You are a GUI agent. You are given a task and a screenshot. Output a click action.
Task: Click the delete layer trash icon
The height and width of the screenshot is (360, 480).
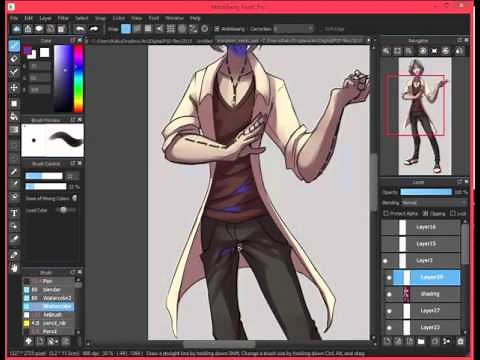460,341
